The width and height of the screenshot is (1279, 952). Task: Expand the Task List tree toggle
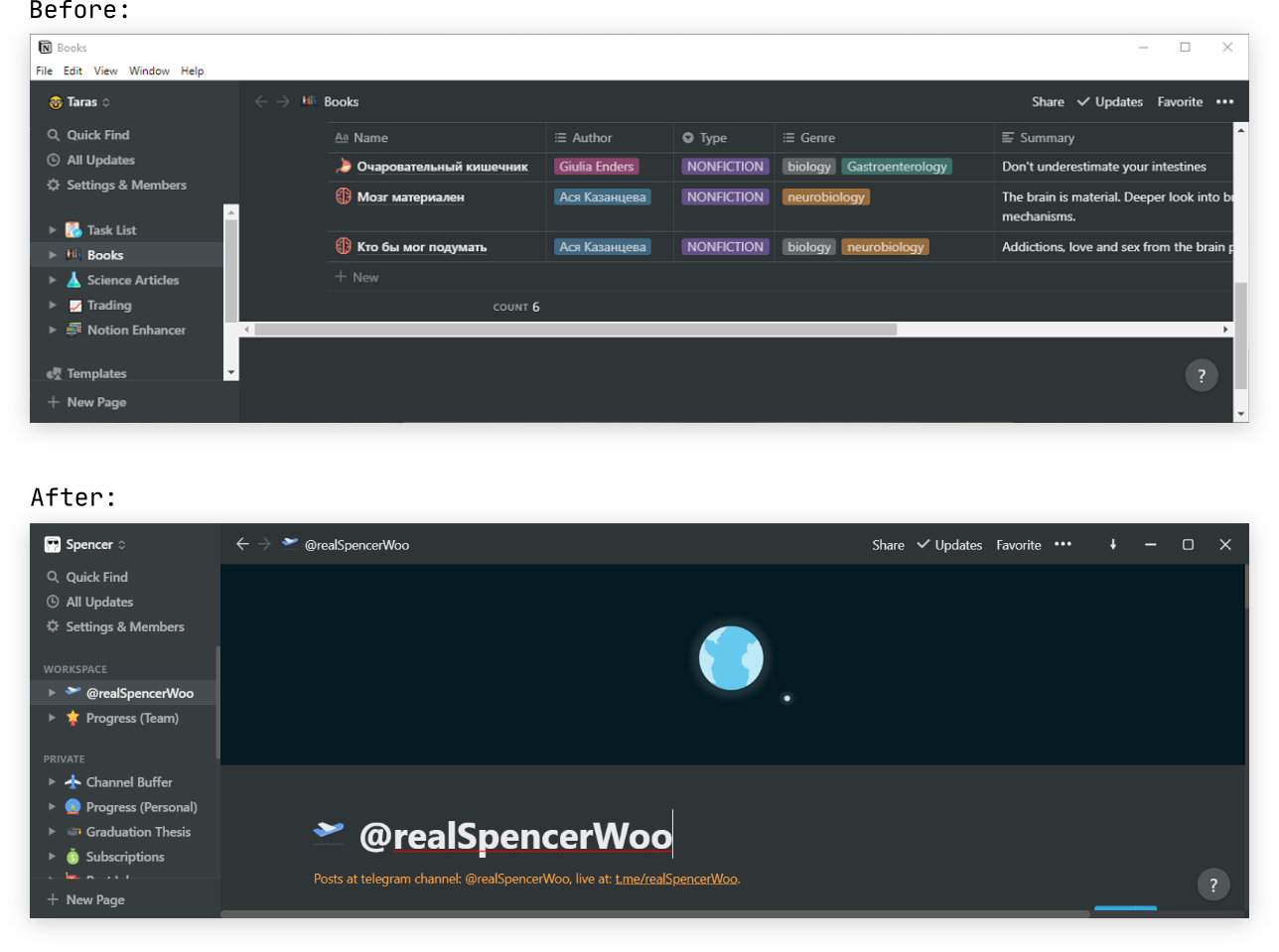click(x=53, y=230)
